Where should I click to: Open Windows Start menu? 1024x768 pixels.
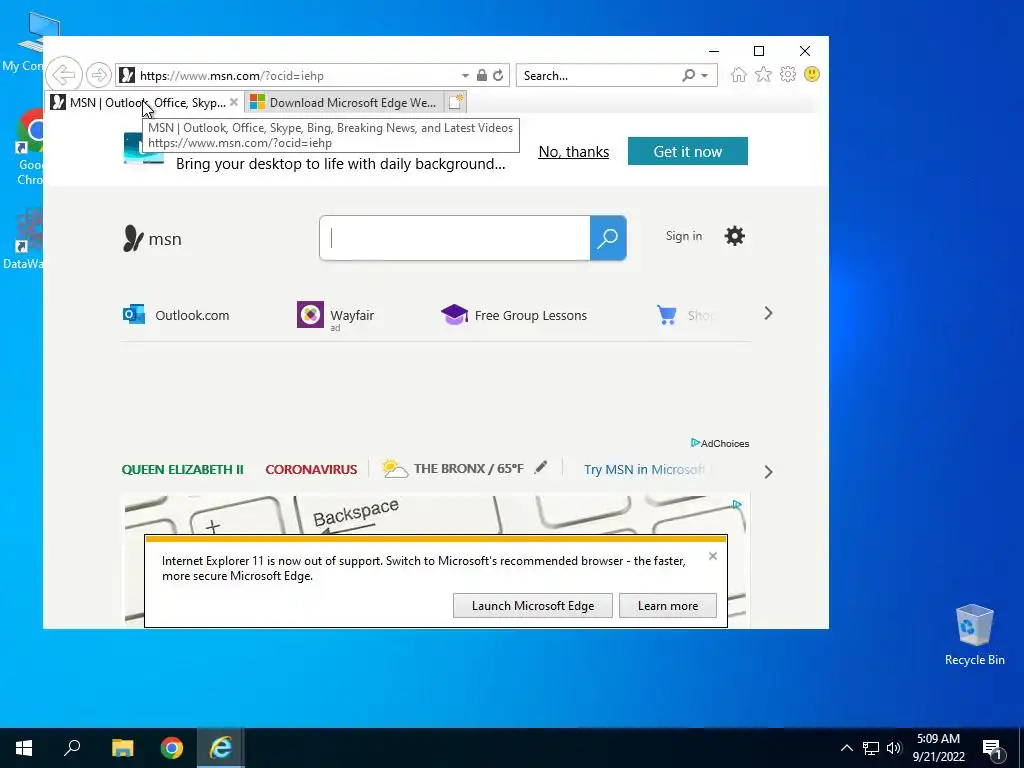click(x=24, y=748)
